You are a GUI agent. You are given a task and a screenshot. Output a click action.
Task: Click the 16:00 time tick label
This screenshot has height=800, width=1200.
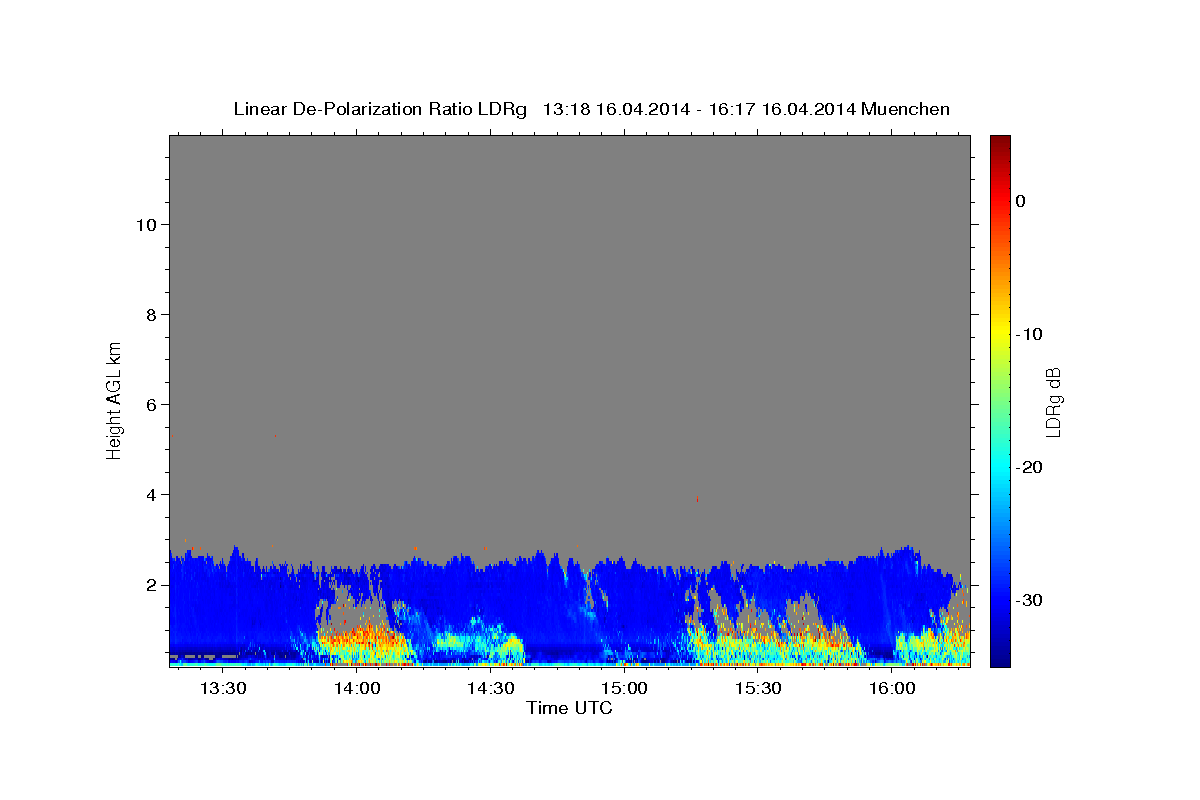(x=892, y=688)
